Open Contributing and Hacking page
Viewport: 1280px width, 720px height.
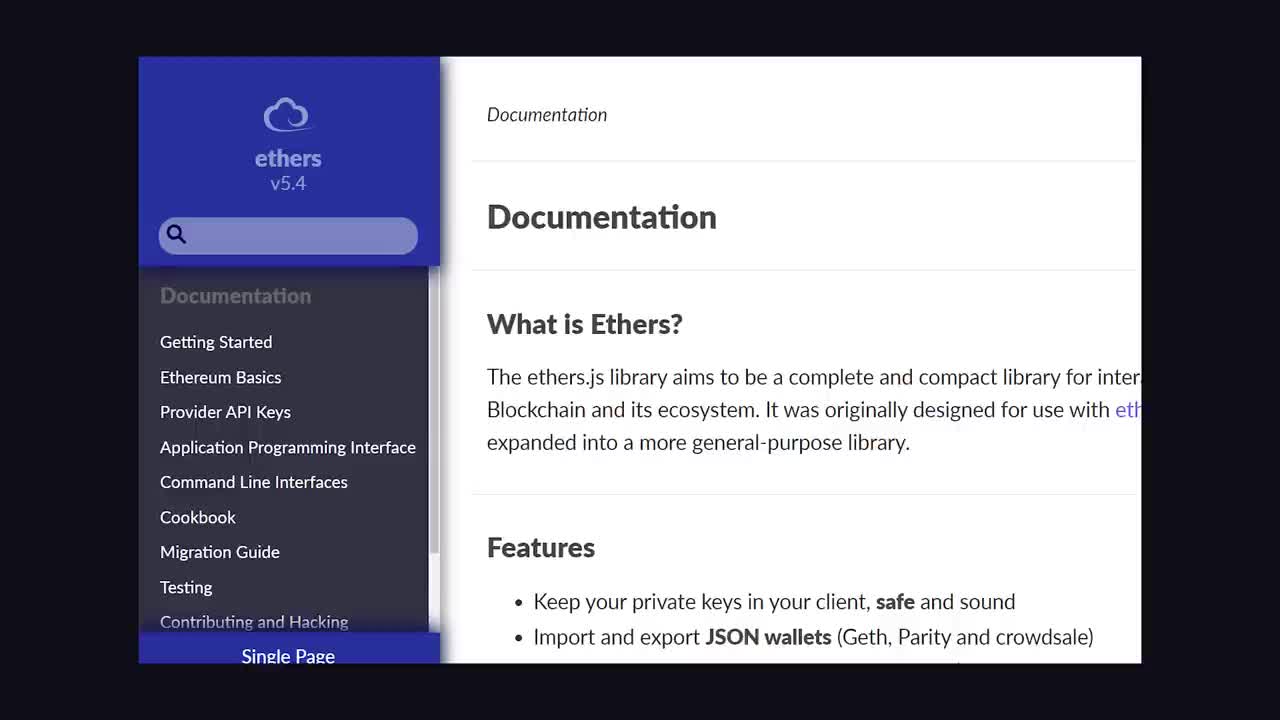(x=254, y=622)
